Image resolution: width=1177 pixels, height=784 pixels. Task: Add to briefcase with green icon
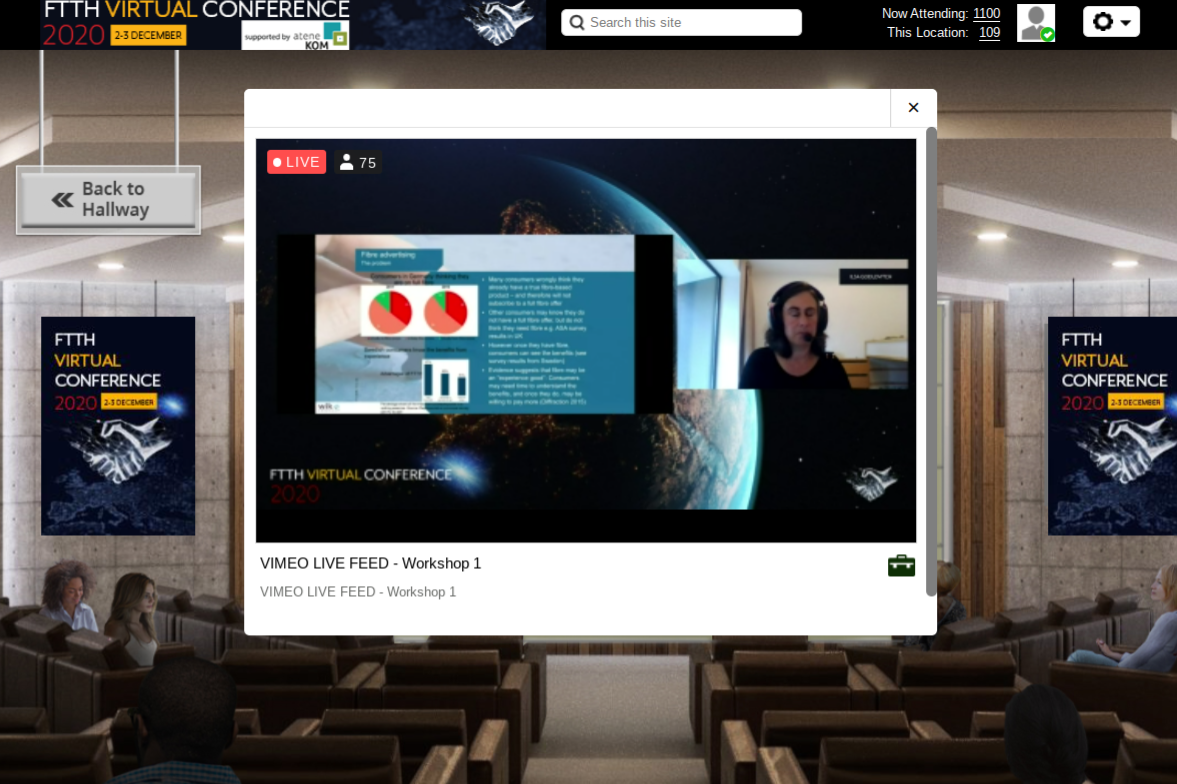(901, 565)
